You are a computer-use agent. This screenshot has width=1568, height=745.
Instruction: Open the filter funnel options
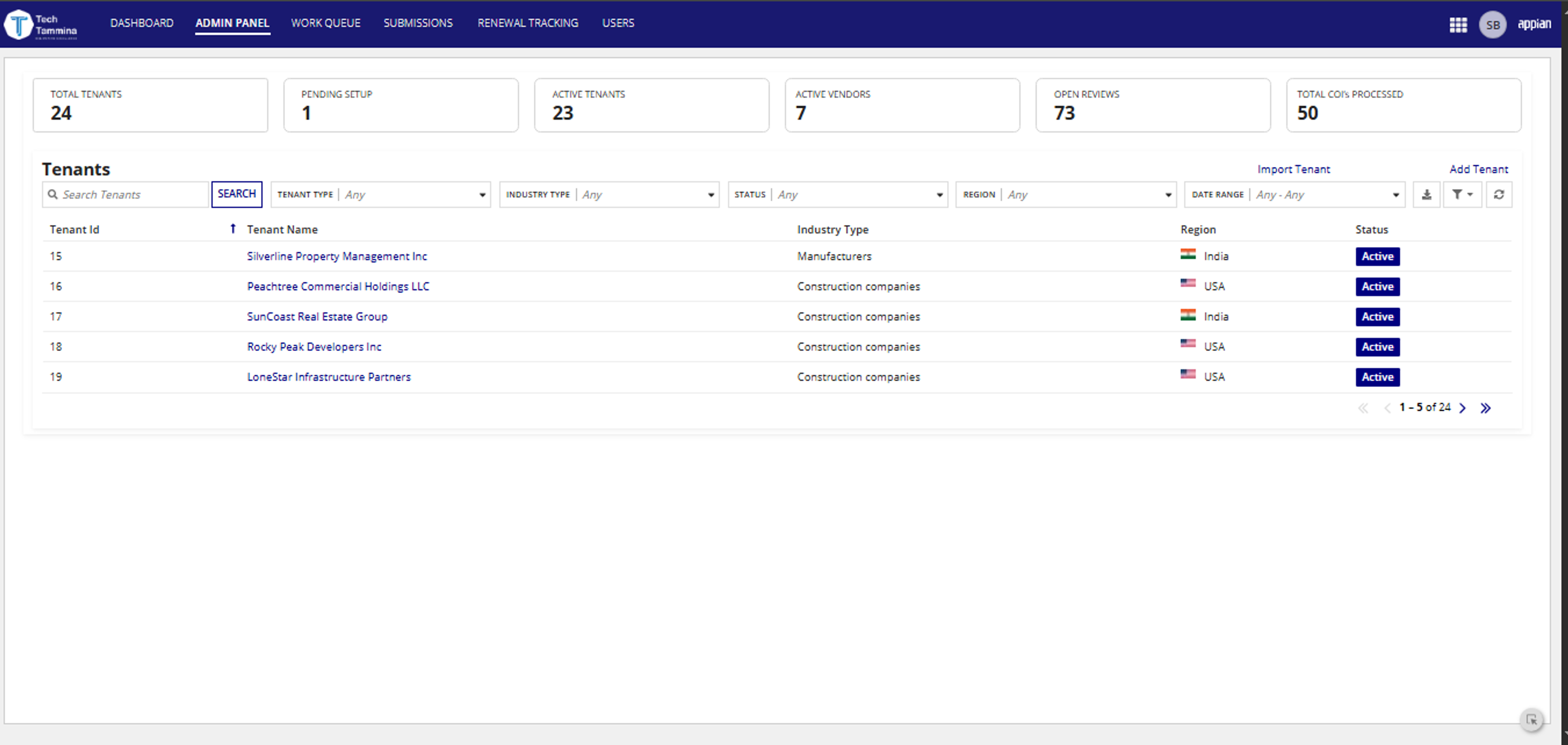[1462, 194]
